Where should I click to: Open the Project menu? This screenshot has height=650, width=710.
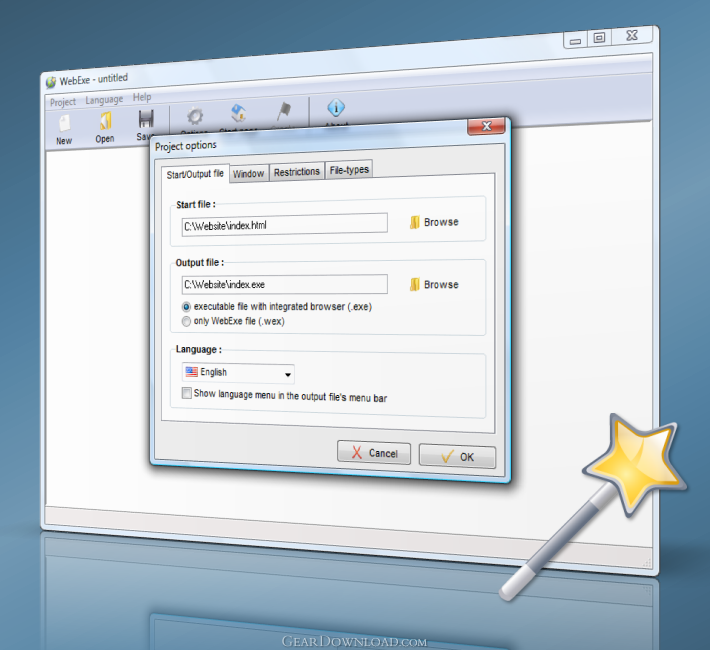pos(63,102)
